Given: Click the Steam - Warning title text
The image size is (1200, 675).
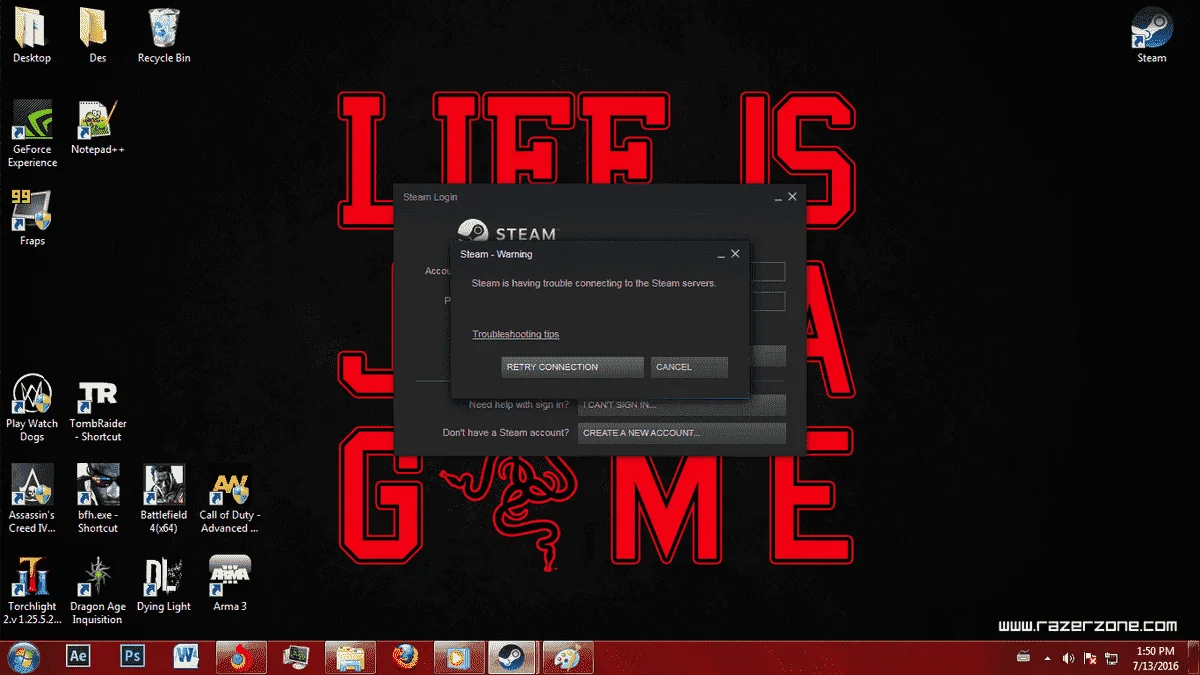Looking at the screenshot, I should click(496, 254).
